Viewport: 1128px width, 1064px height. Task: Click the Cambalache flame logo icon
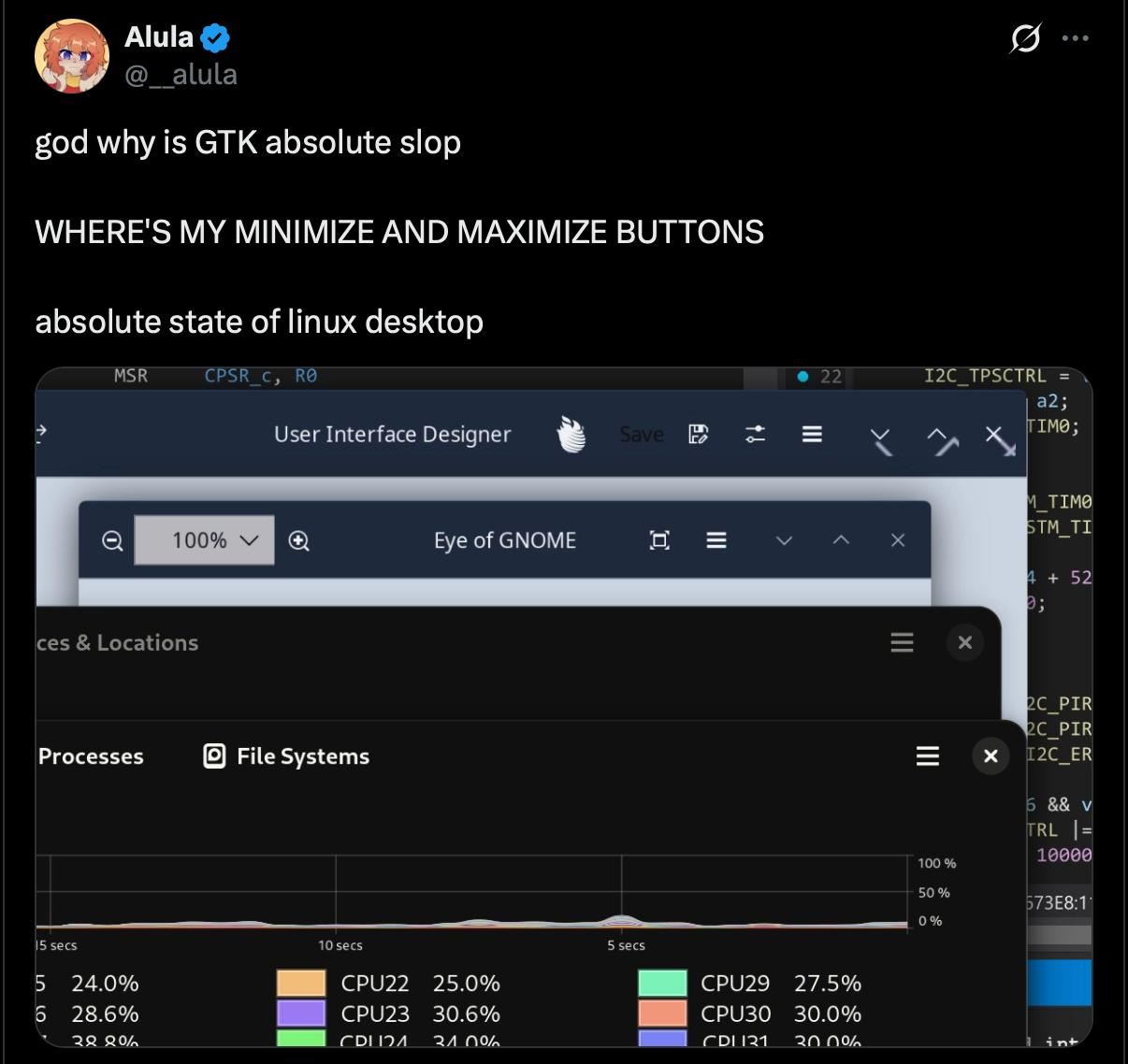coord(571,435)
